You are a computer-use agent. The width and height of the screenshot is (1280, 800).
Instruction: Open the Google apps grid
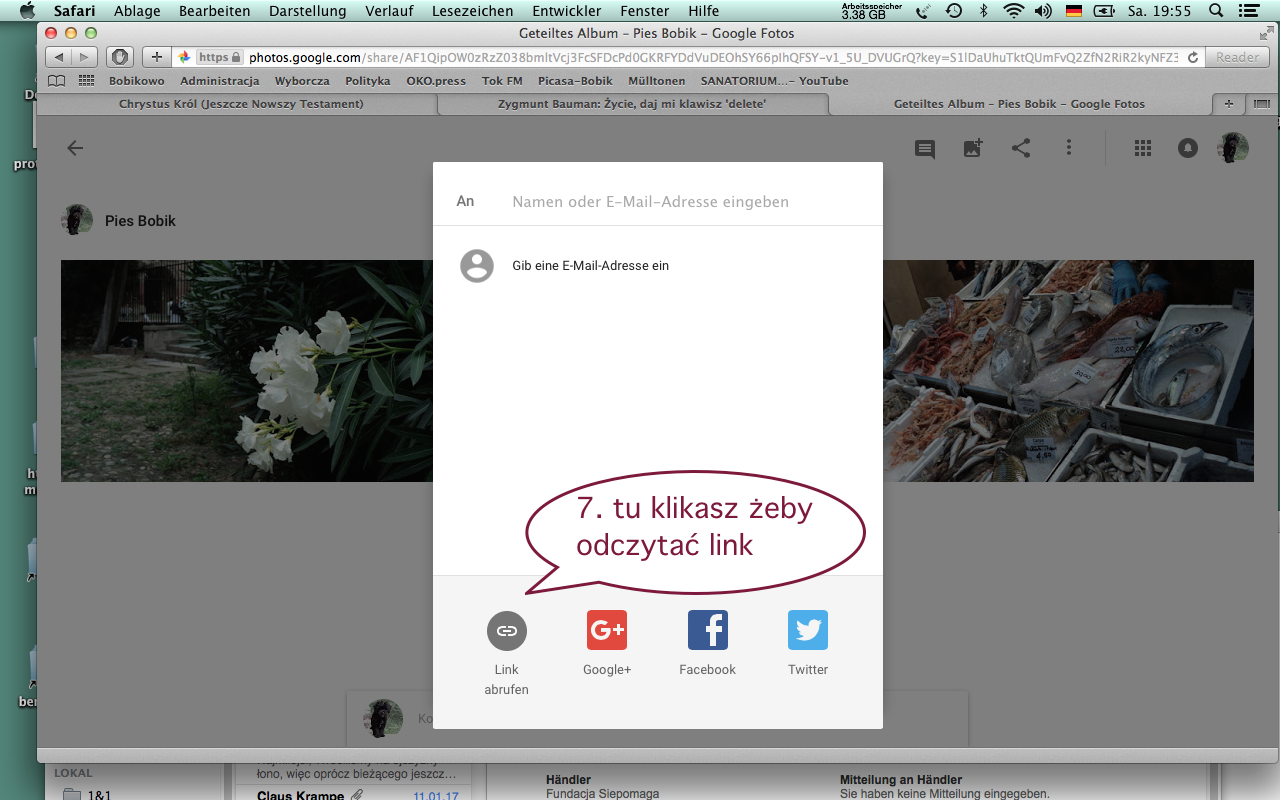click(x=1143, y=148)
